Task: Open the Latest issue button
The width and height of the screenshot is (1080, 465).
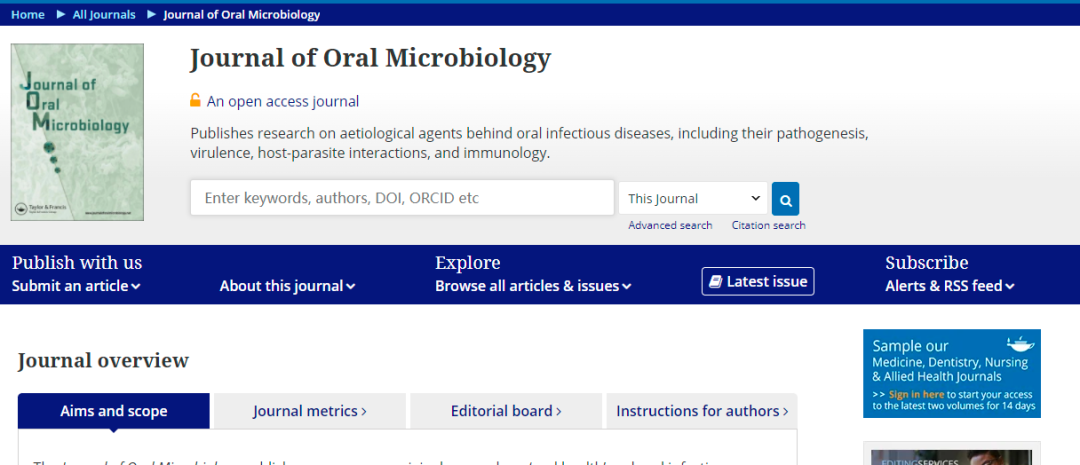Action: pyautogui.click(x=758, y=282)
